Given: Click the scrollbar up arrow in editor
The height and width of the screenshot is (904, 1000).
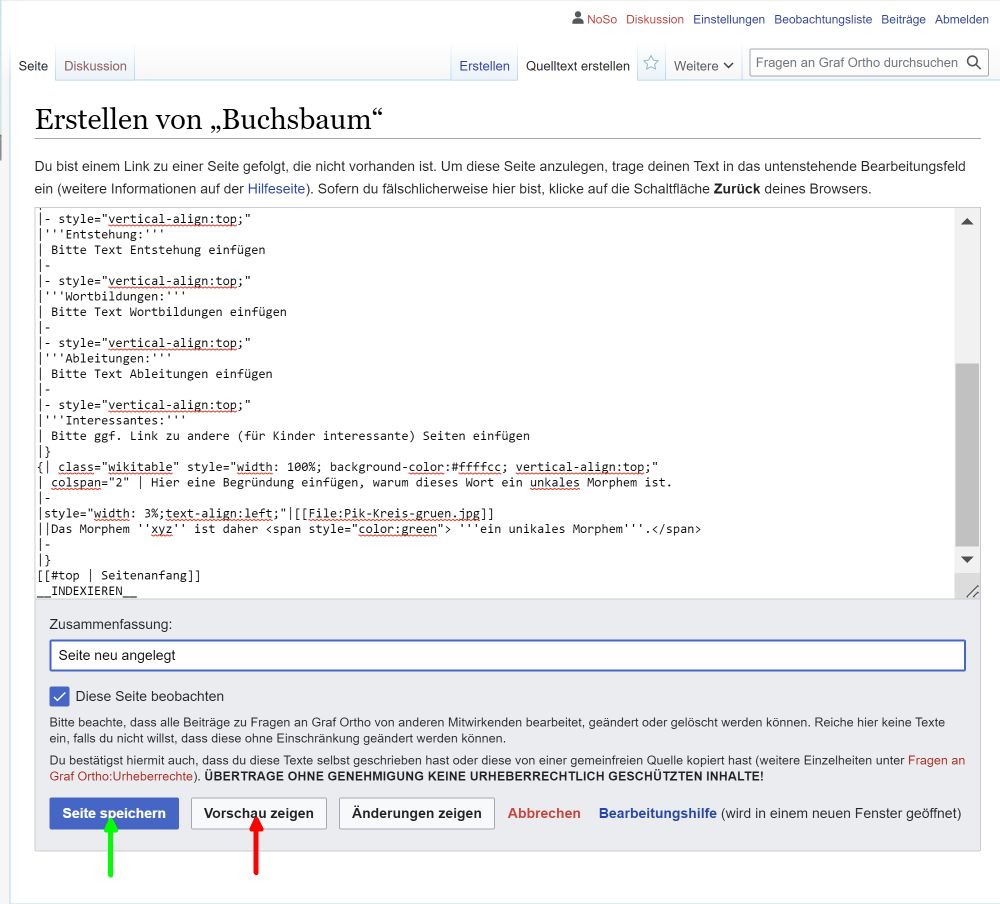Looking at the screenshot, I should coord(967,223).
